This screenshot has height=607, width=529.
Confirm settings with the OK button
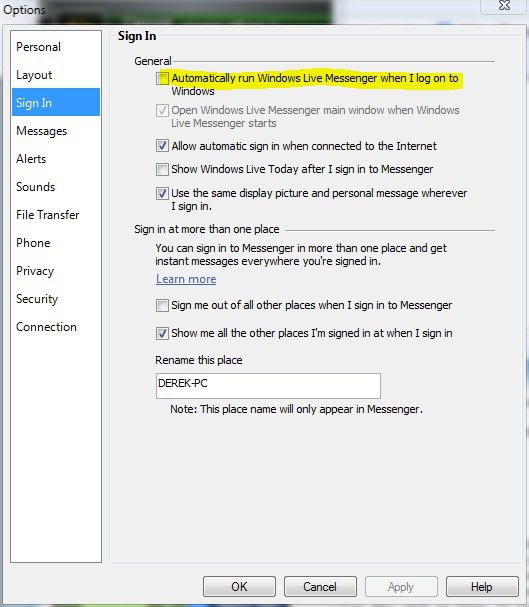(239, 586)
